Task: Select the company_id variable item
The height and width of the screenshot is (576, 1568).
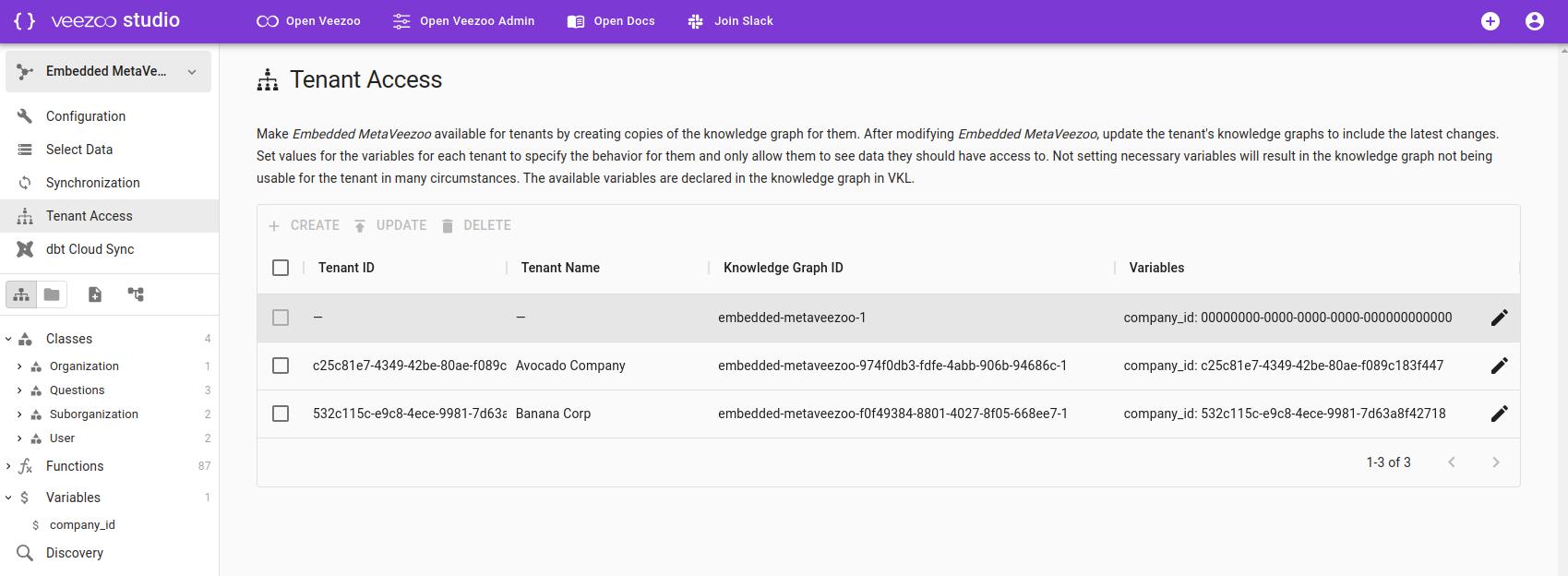Action: [82, 525]
